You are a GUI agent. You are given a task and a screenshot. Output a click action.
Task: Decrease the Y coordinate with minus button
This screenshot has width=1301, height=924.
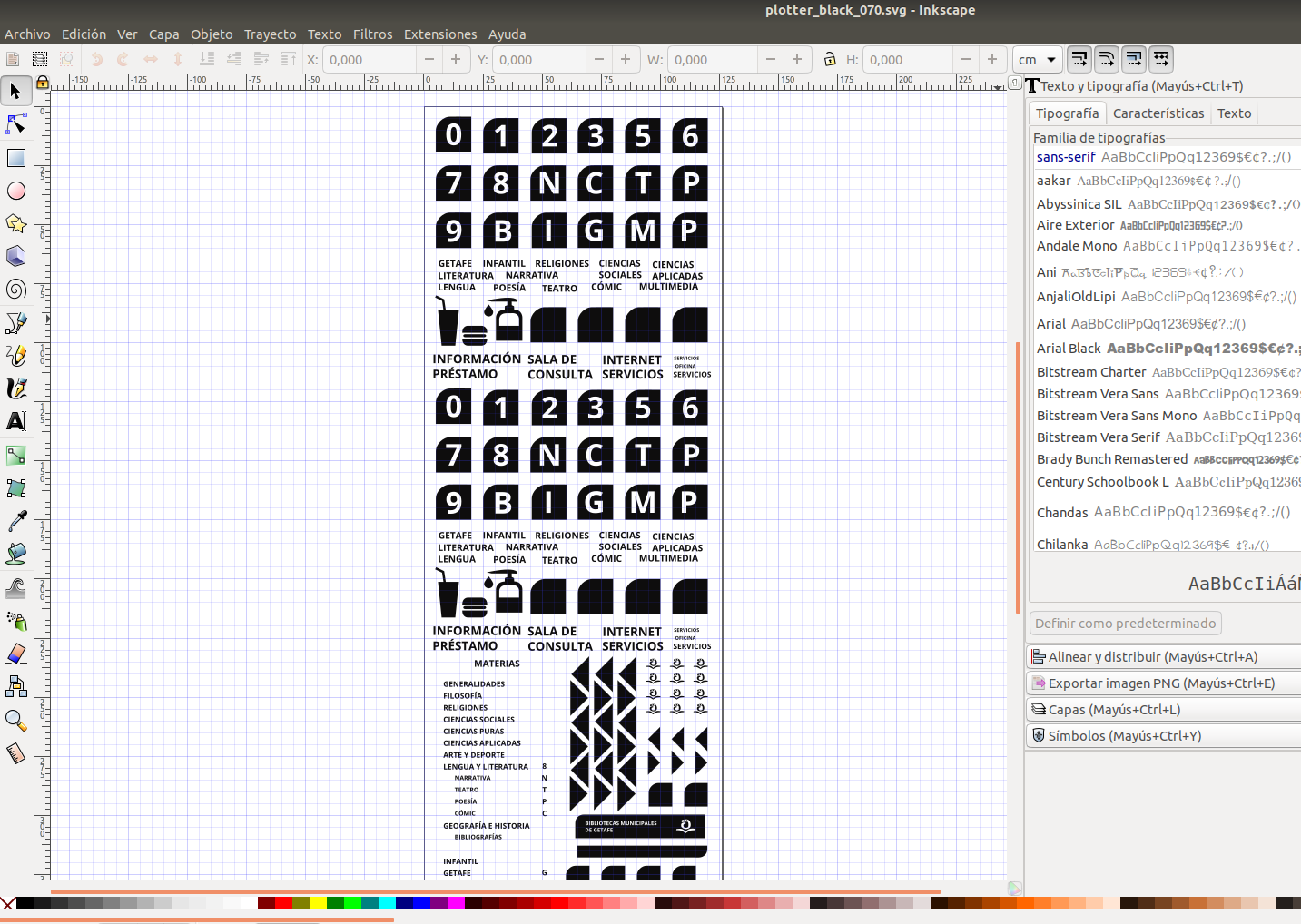click(x=599, y=59)
